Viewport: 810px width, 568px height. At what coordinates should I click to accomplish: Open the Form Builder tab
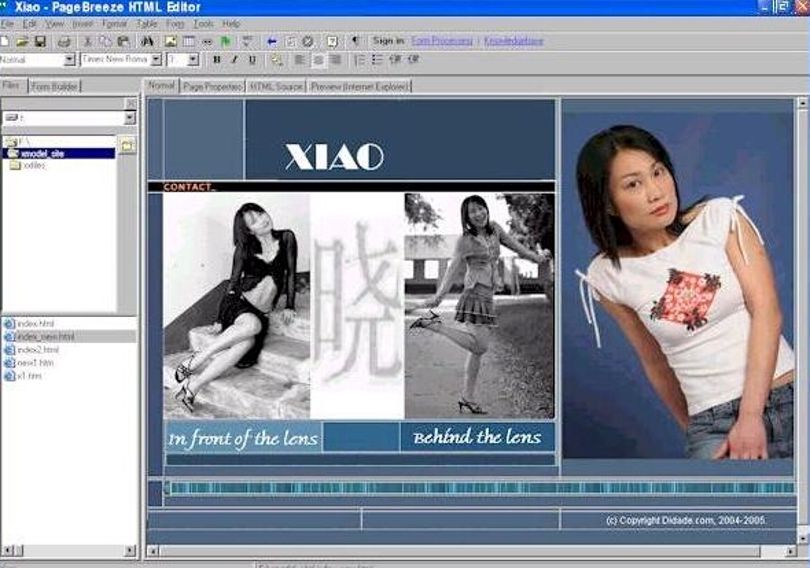(54, 86)
